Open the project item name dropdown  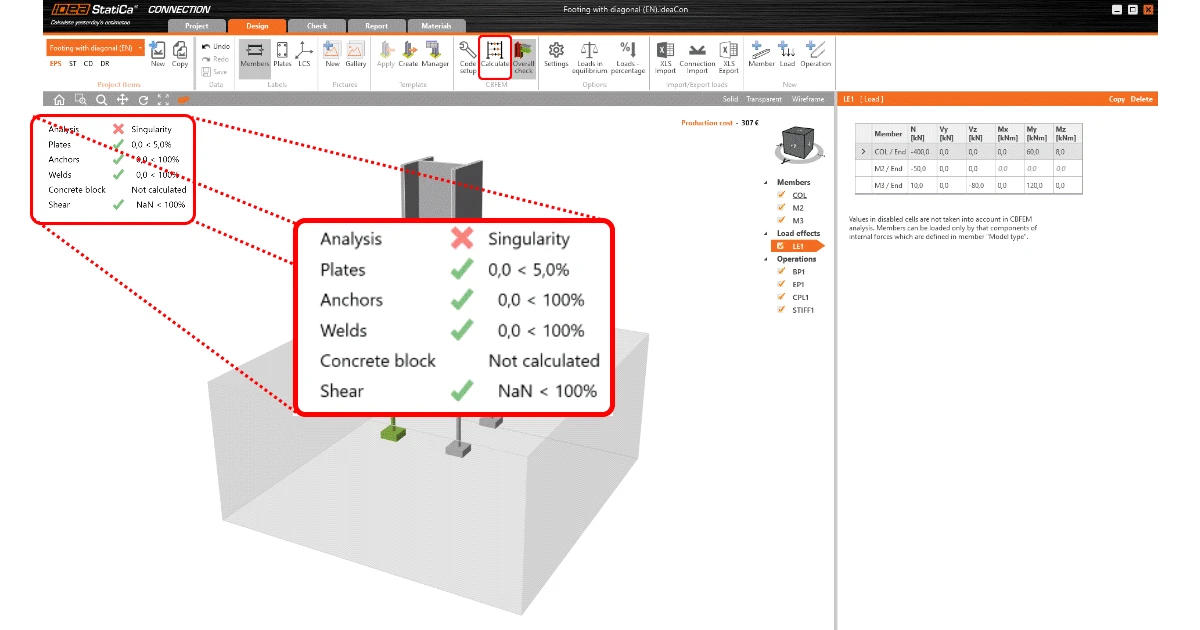click(141, 47)
